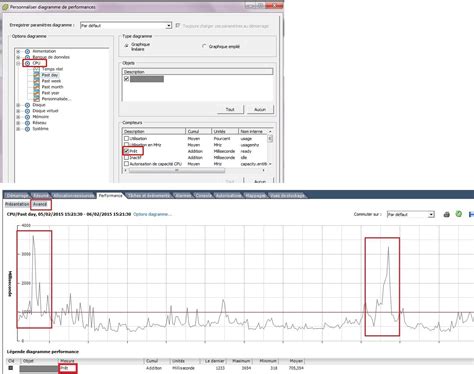The width and height of the screenshot is (474, 374).
Task: Switch to the Alarmes tab
Action: 183,196
